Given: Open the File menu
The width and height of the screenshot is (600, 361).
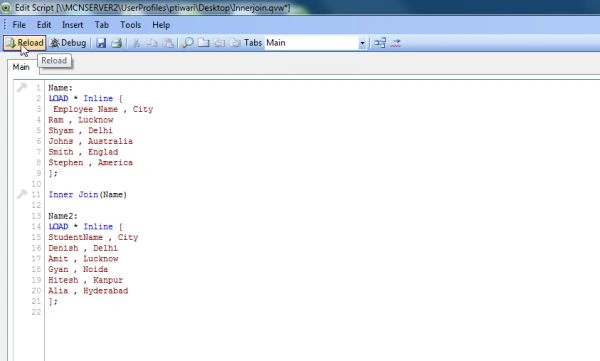Looking at the screenshot, I should tap(19, 25).
